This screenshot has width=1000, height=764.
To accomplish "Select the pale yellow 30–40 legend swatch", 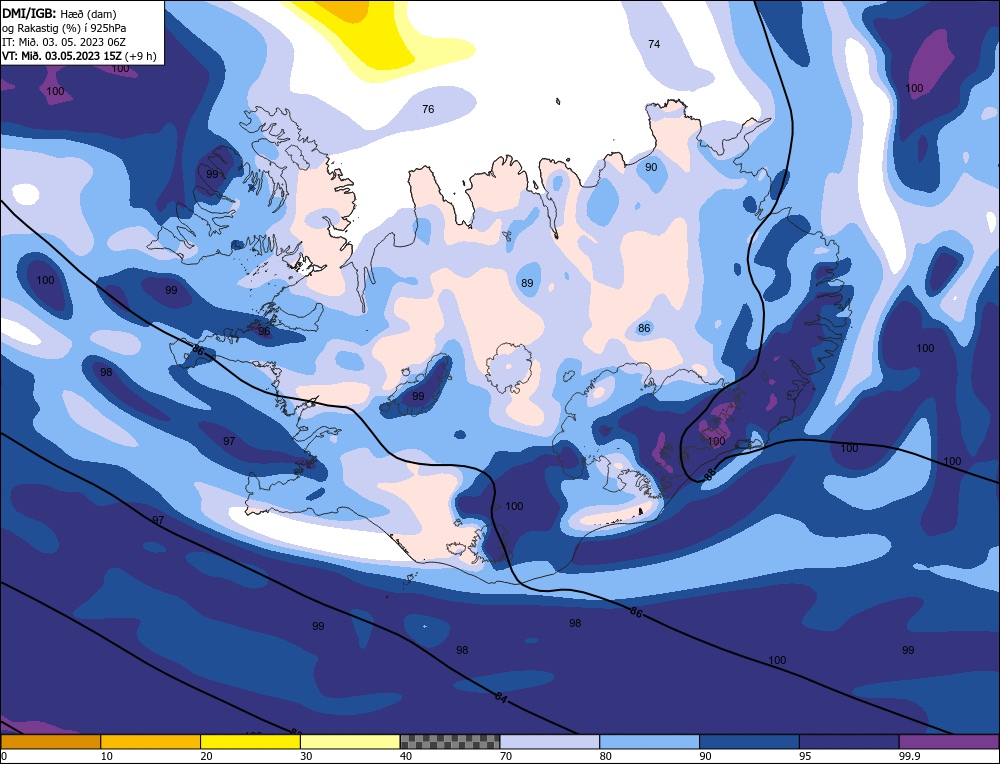I will pyautogui.click(x=350, y=741).
